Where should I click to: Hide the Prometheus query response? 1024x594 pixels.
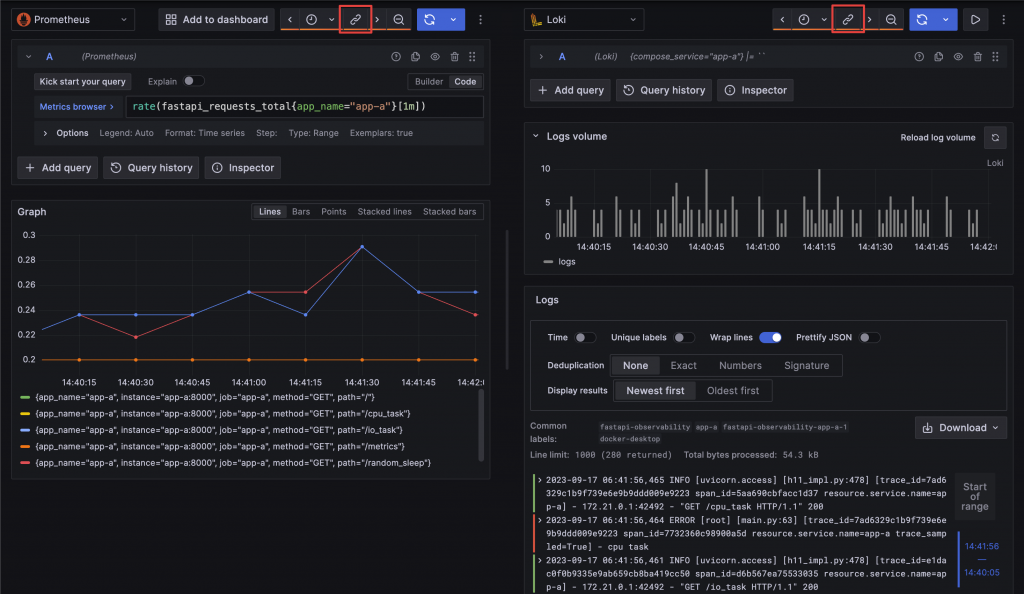tap(435, 57)
